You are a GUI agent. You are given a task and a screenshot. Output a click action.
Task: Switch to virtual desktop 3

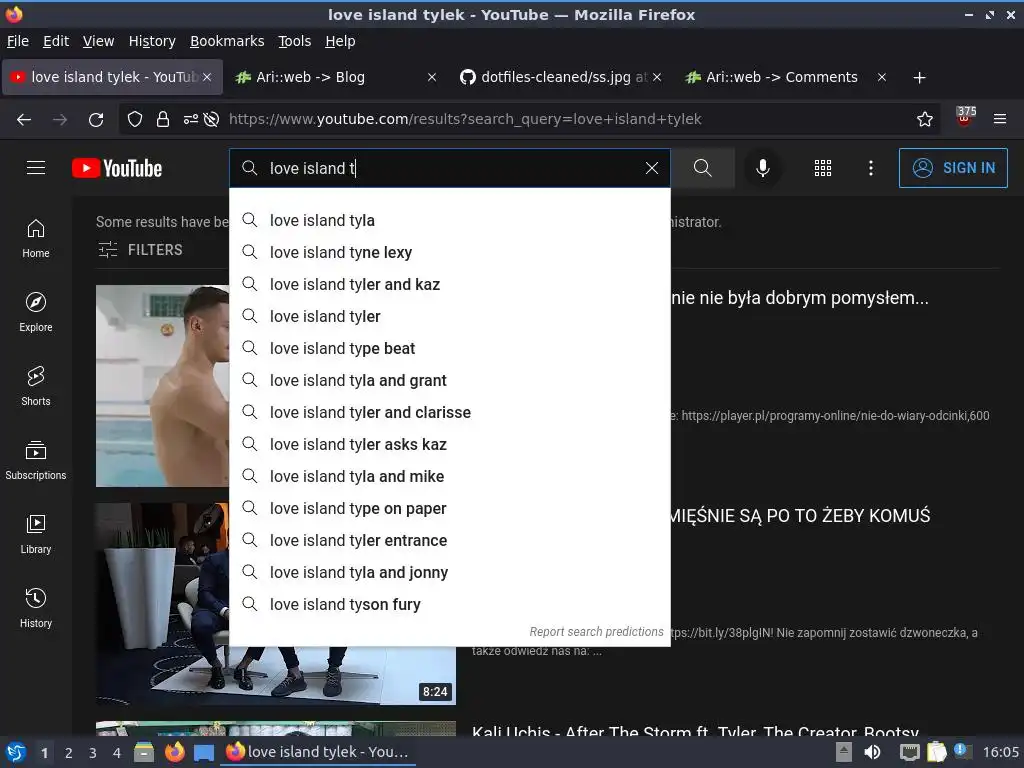(x=93, y=753)
